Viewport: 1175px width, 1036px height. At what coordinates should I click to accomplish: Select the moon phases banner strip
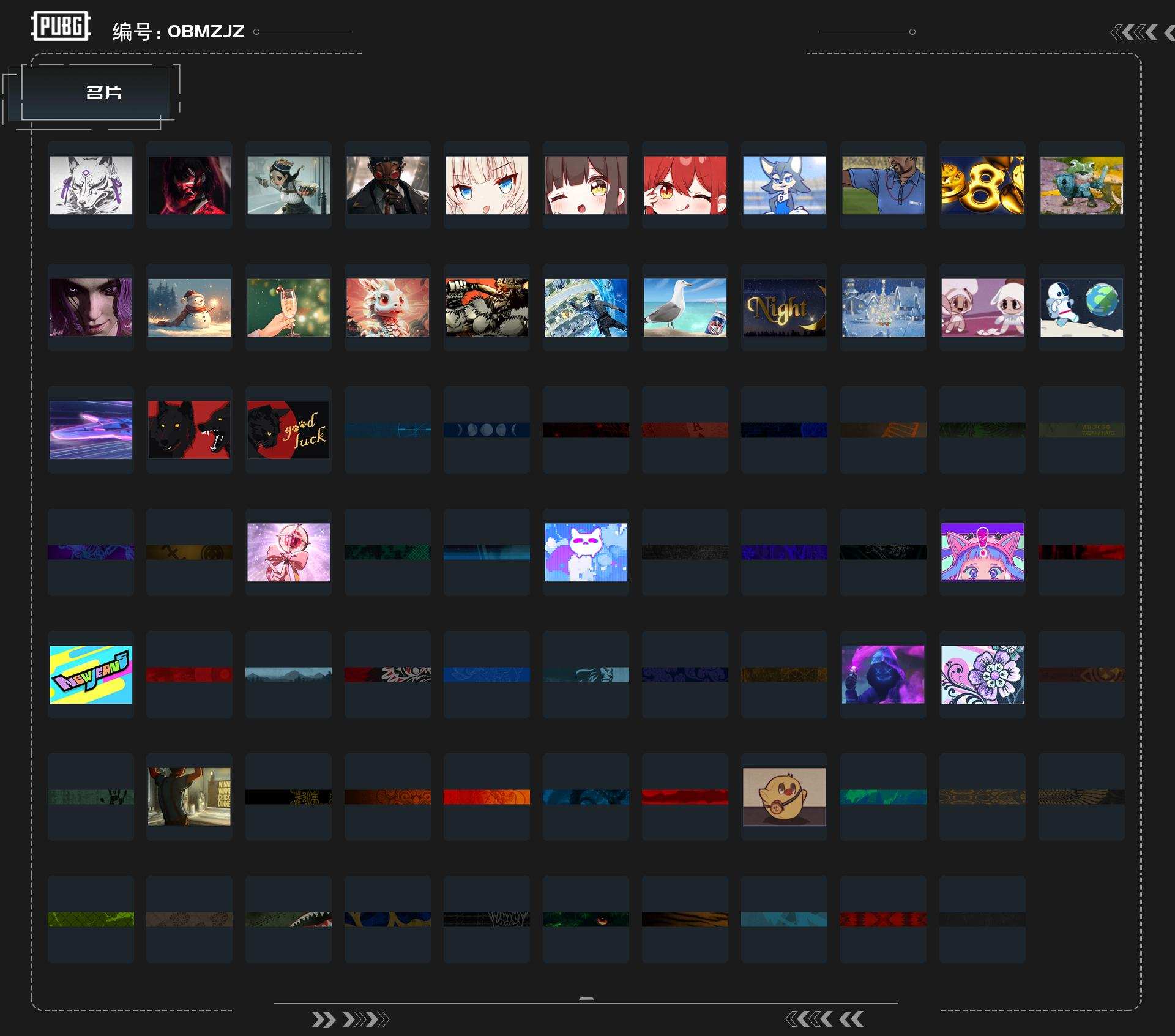[487, 430]
